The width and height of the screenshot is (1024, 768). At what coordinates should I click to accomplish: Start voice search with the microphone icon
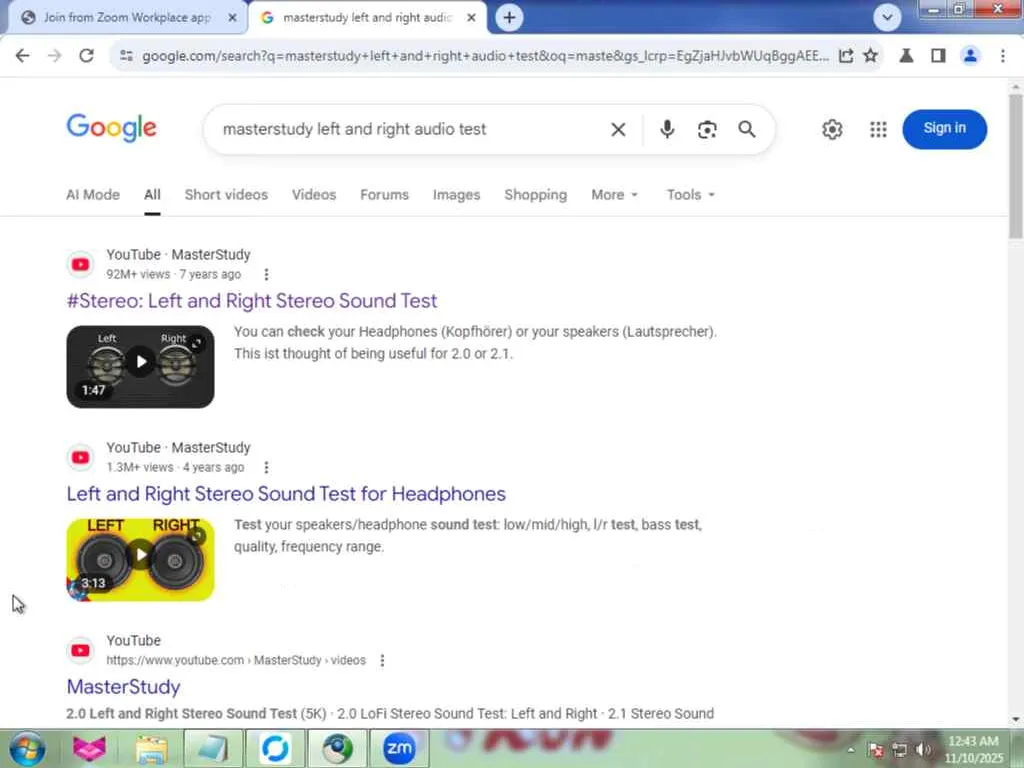pos(667,129)
